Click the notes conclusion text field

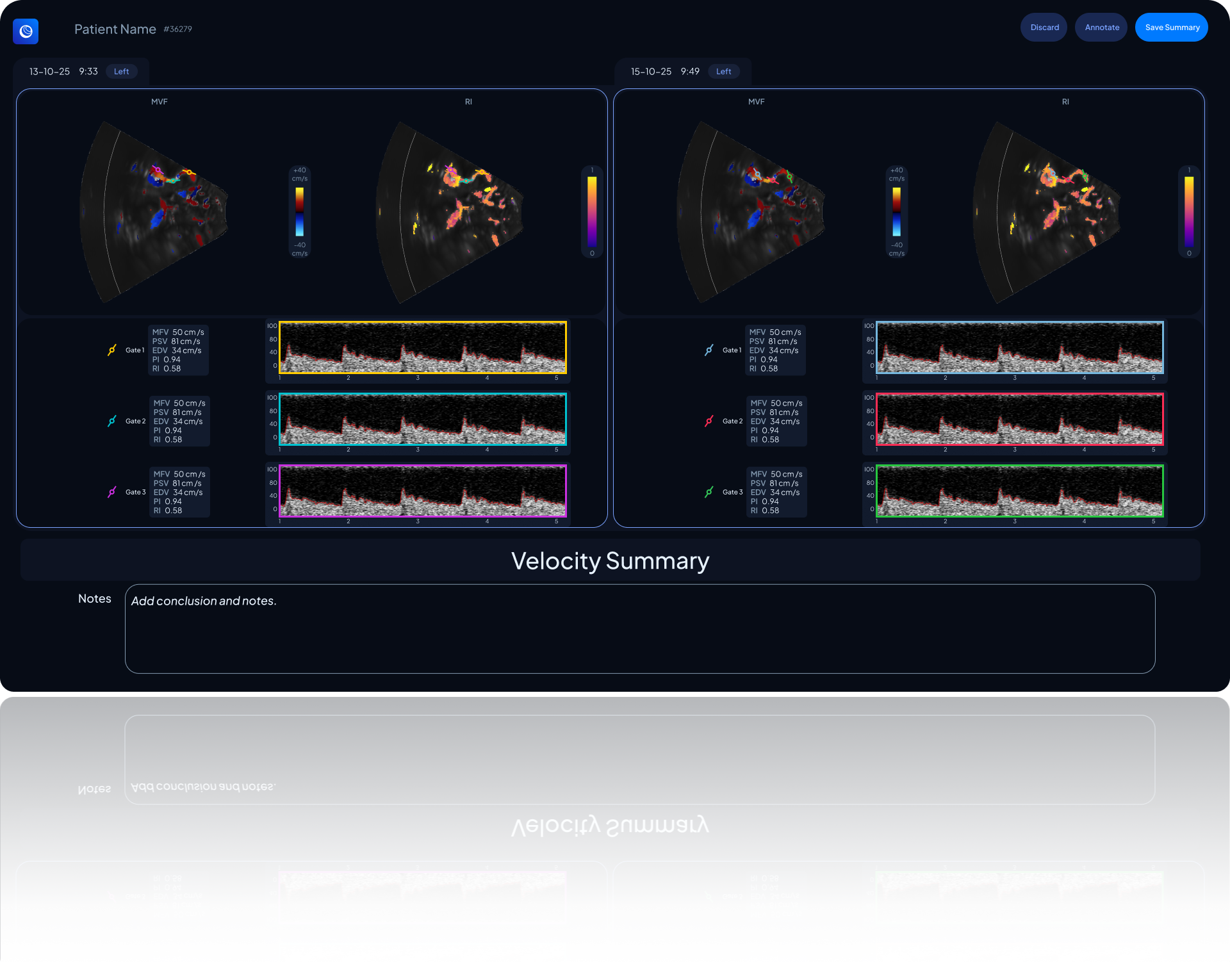click(639, 628)
